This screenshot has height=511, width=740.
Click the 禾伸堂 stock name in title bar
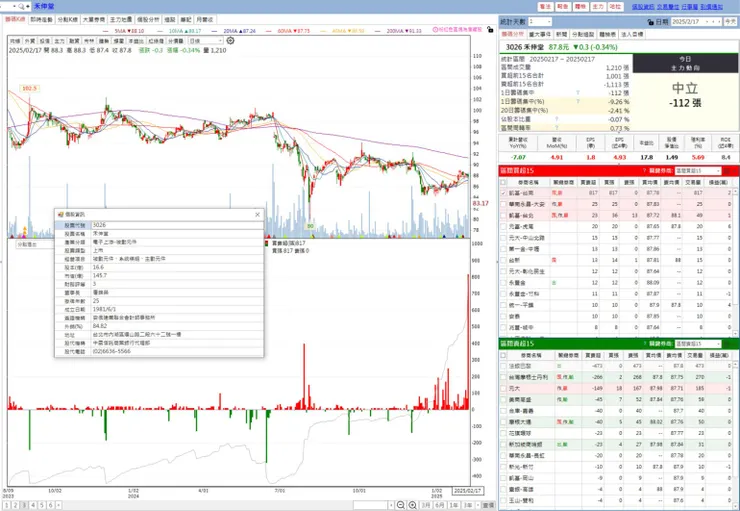43,6
